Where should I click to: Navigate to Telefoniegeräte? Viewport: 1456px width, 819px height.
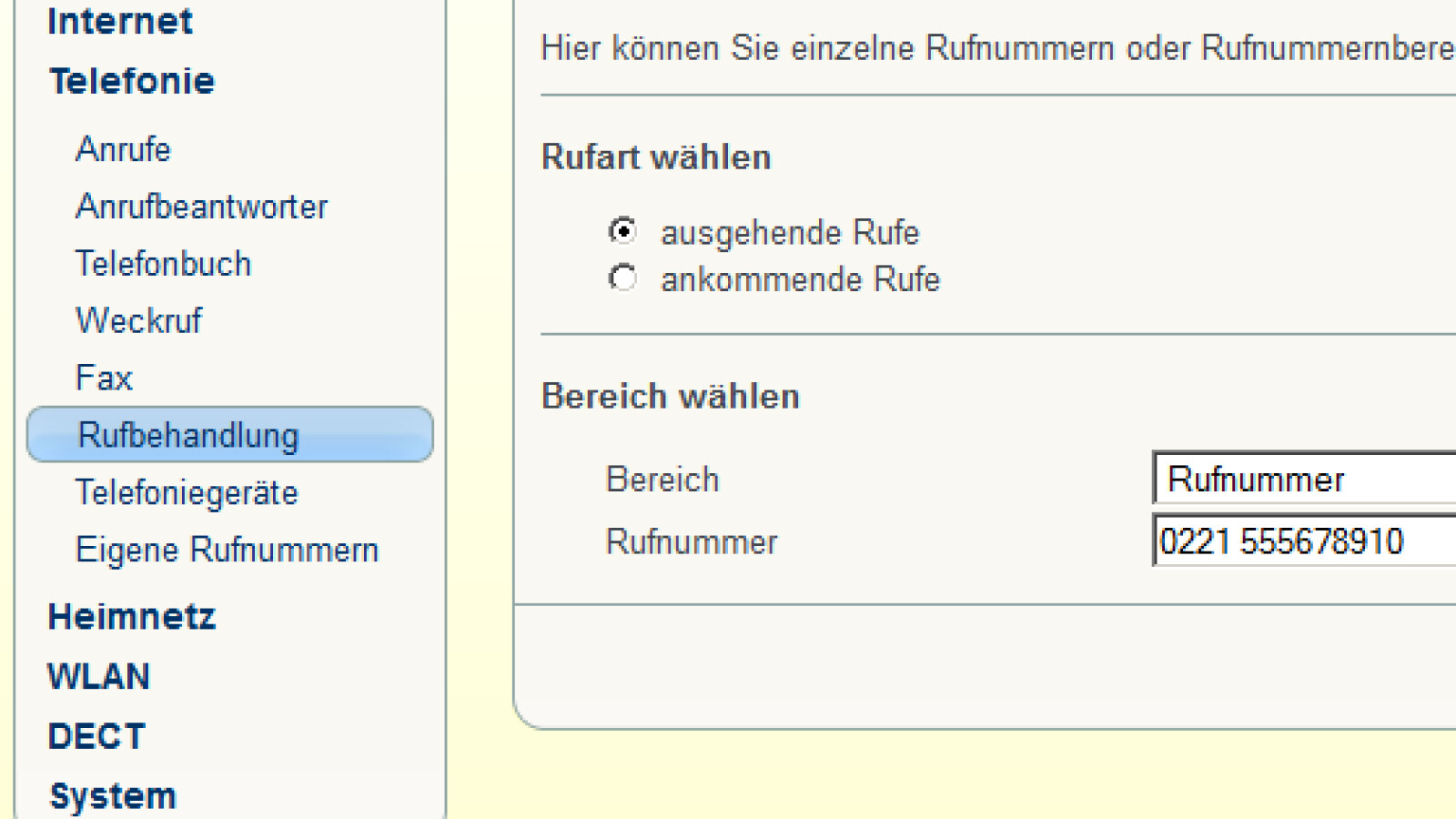coord(187,492)
